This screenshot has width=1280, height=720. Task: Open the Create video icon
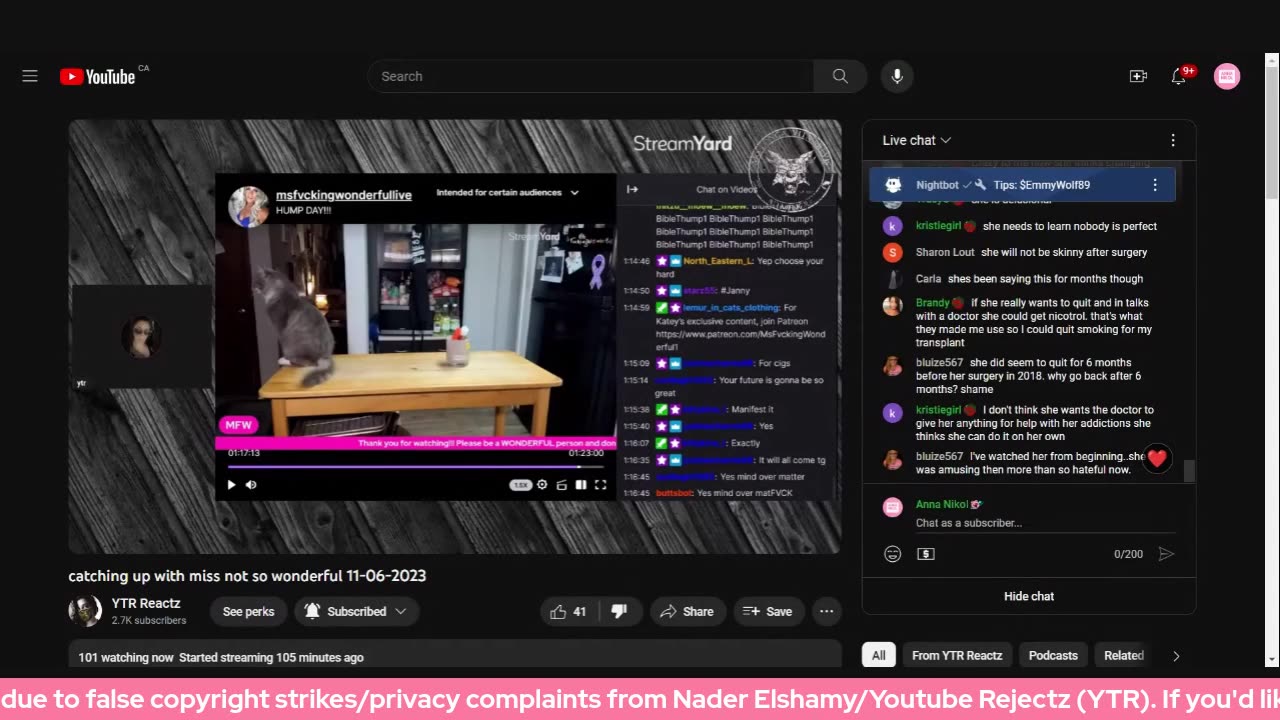click(1138, 76)
